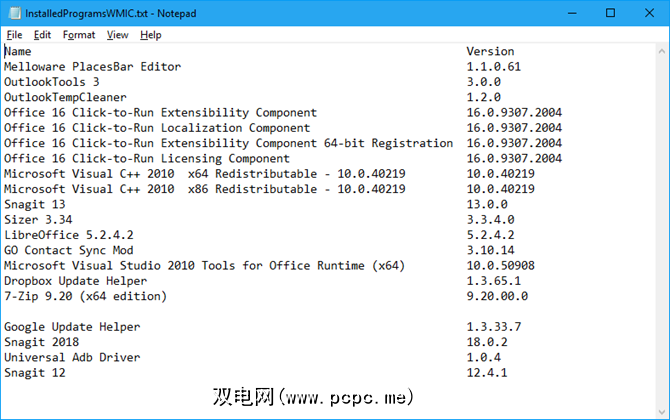Click the Universal Adb Driver entry
Viewport: 670px width, 420px height.
[72, 357]
